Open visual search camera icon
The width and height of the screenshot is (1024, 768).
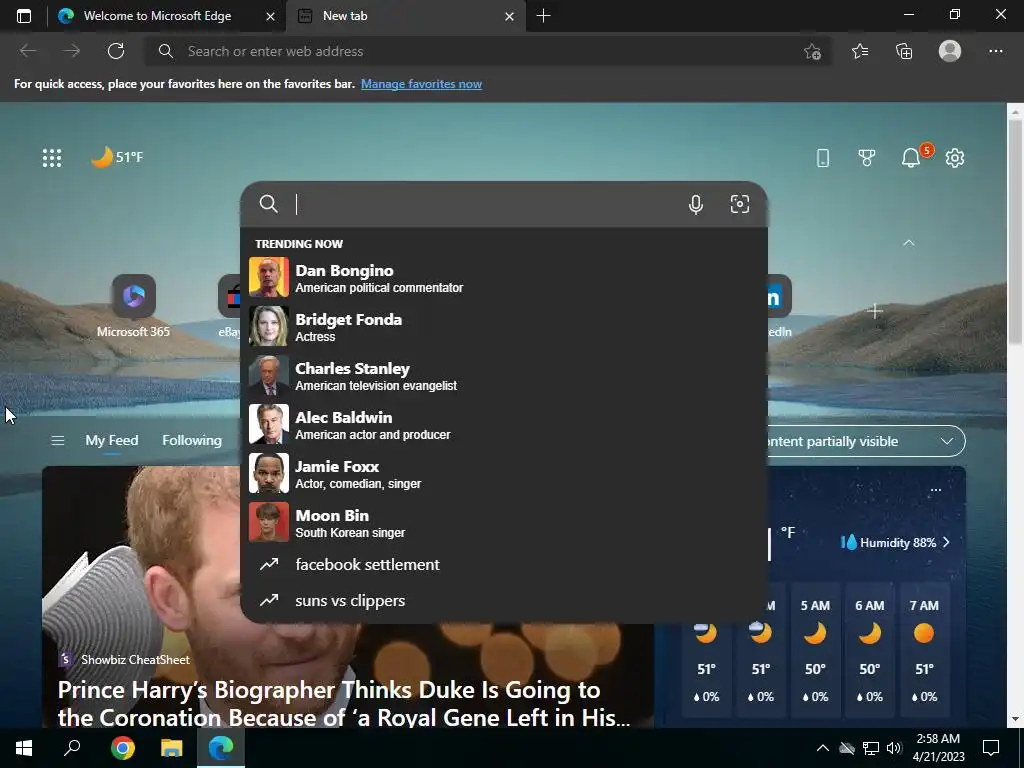[x=739, y=204]
